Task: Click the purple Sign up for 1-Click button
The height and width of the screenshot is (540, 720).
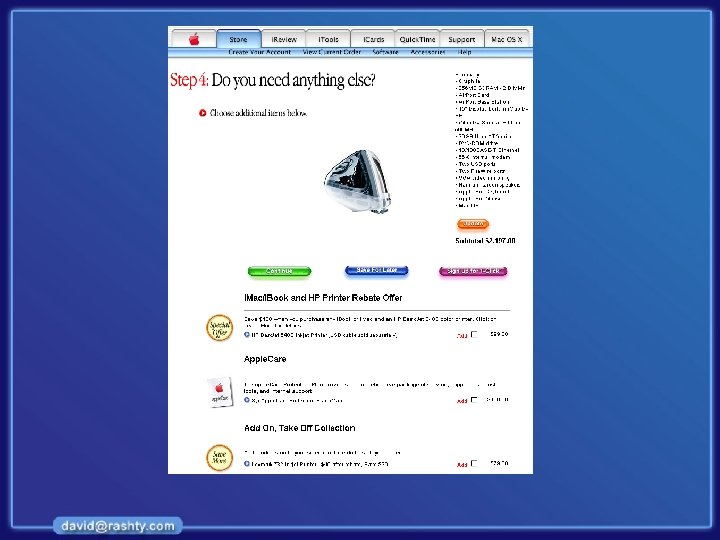Action: point(473,271)
